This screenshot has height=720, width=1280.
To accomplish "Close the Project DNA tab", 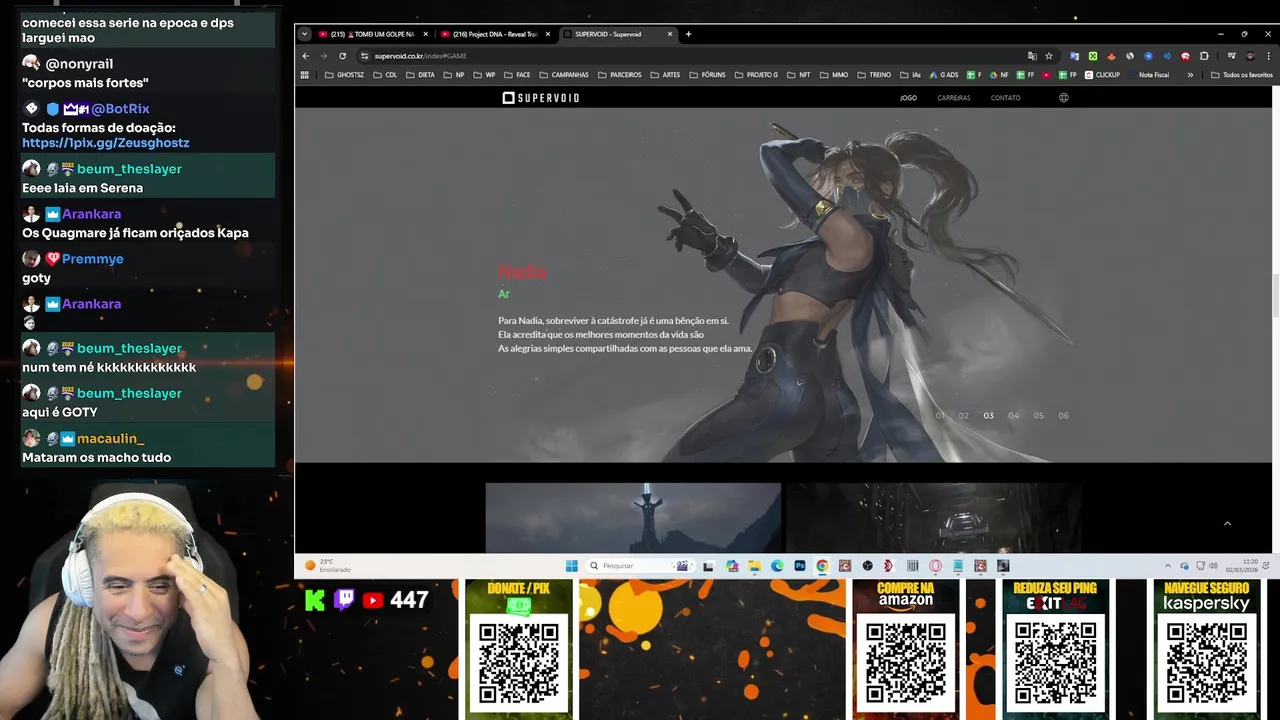I will coord(548,34).
